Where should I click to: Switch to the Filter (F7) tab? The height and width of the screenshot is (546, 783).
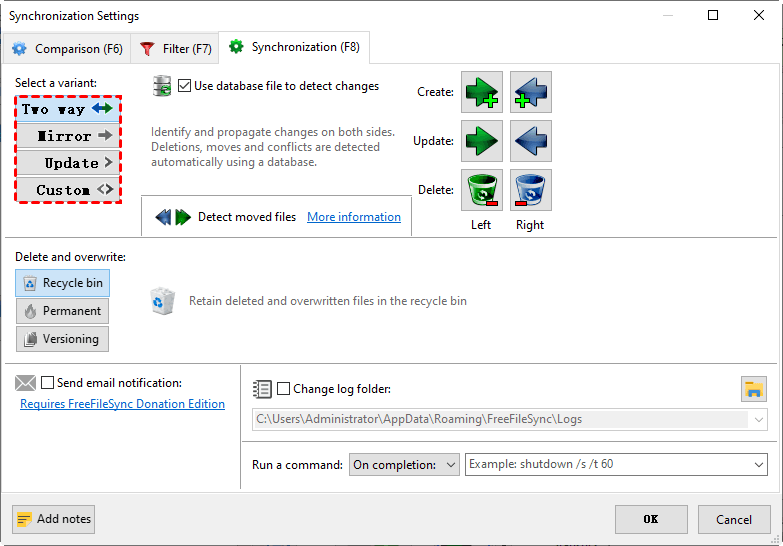click(176, 48)
